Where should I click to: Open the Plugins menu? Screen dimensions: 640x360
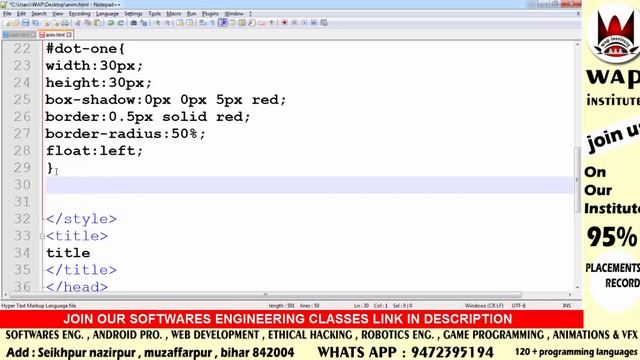[x=210, y=13]
